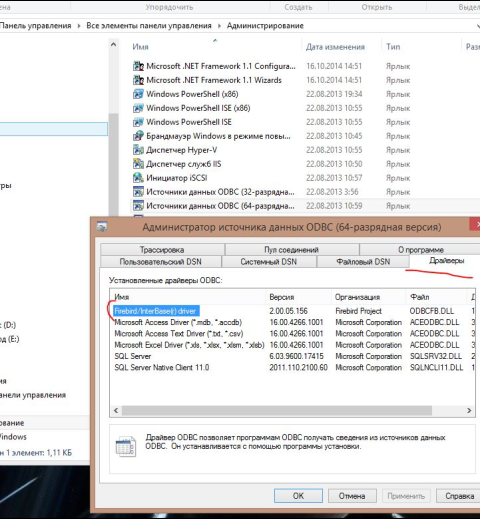Click the Отмена button
Image resolution: width=480 pixels, height=519 pixels.
point(352,496)
